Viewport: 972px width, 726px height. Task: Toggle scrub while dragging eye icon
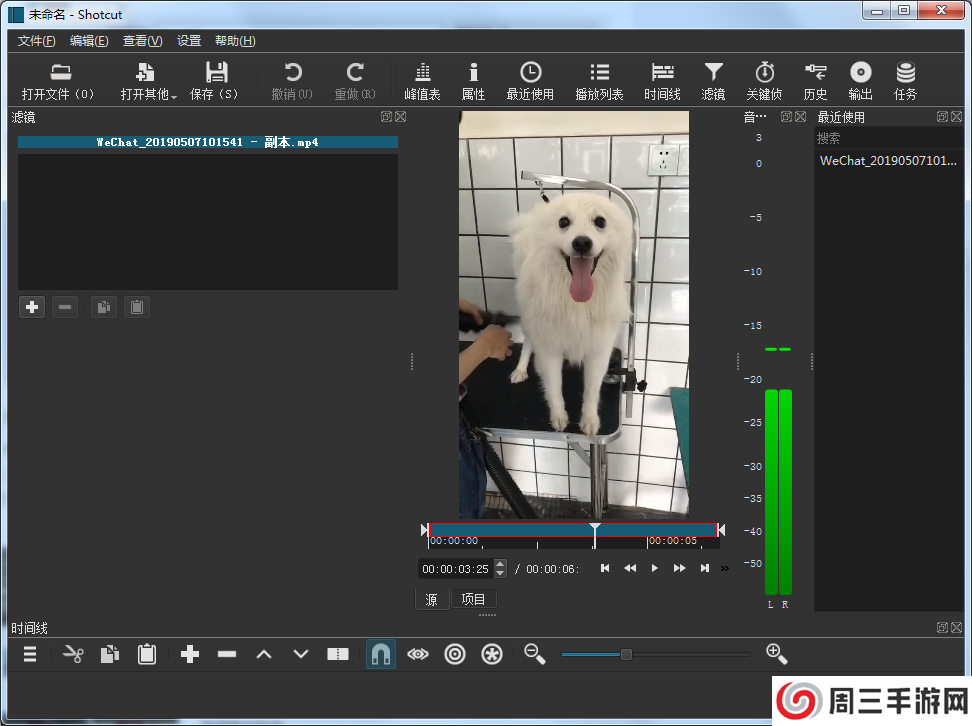pyautogui.click(x=418, y=654)
